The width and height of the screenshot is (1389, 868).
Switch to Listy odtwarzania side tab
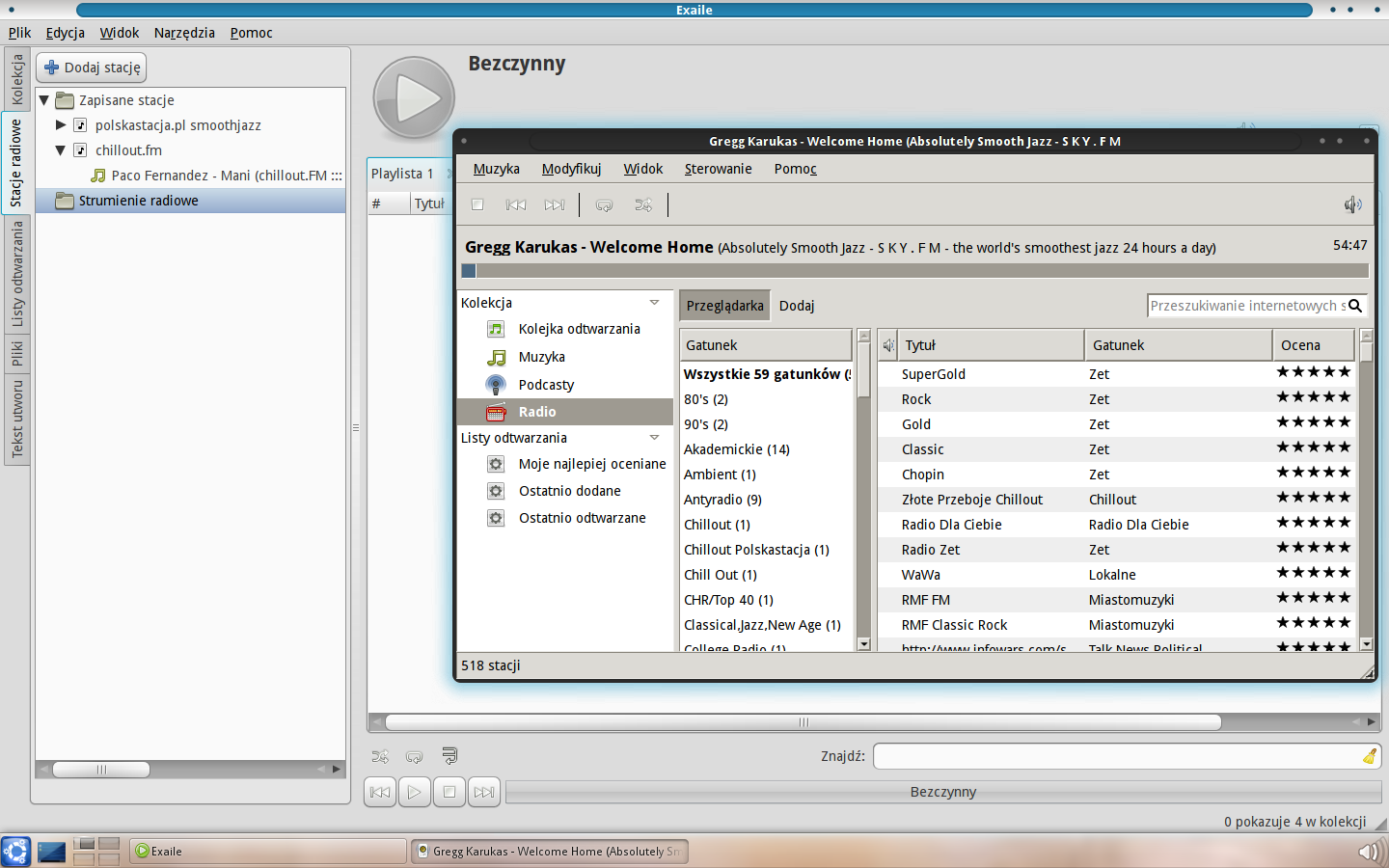coord(16,274)
